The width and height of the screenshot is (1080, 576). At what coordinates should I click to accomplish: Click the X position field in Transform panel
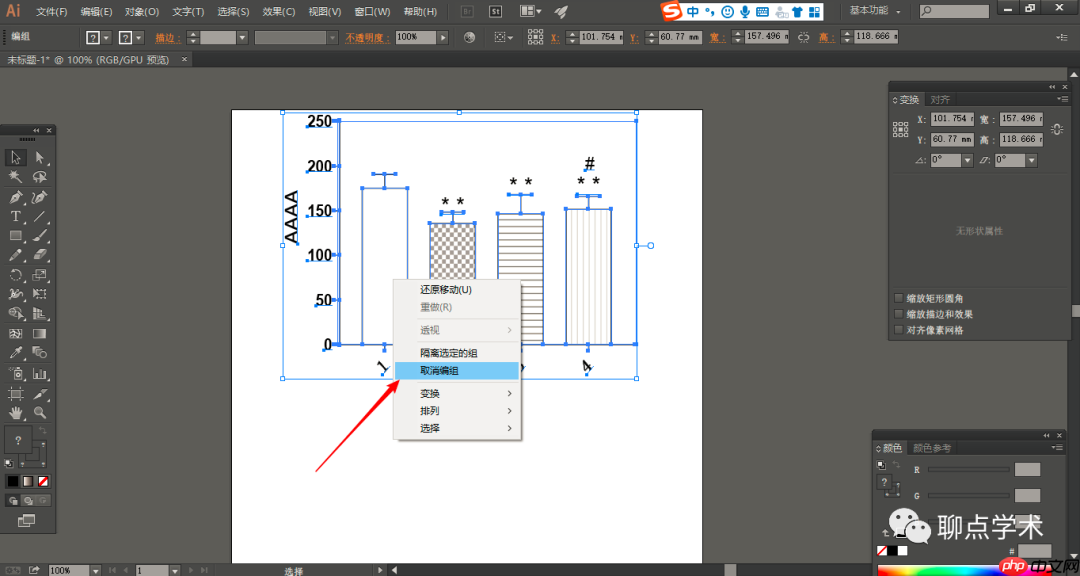961,119
